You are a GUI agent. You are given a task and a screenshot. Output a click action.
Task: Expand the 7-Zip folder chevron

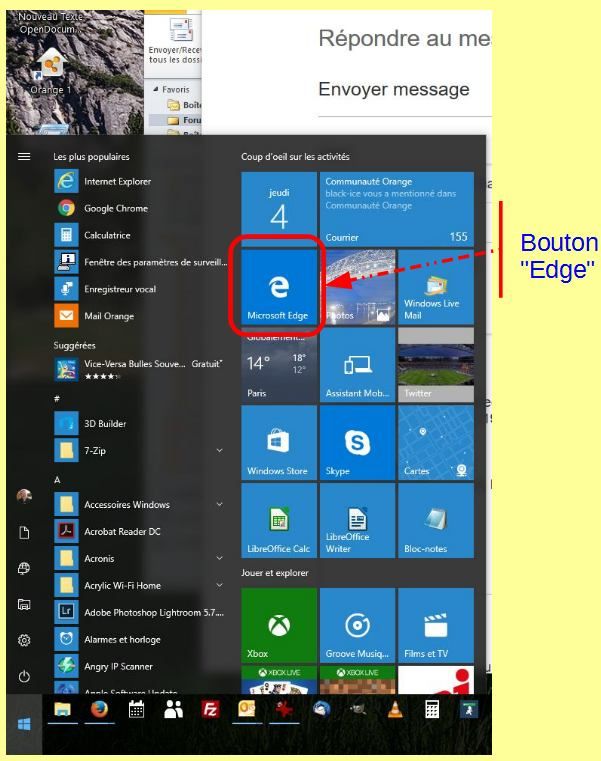pyautogui.click(x=219, y=450)
